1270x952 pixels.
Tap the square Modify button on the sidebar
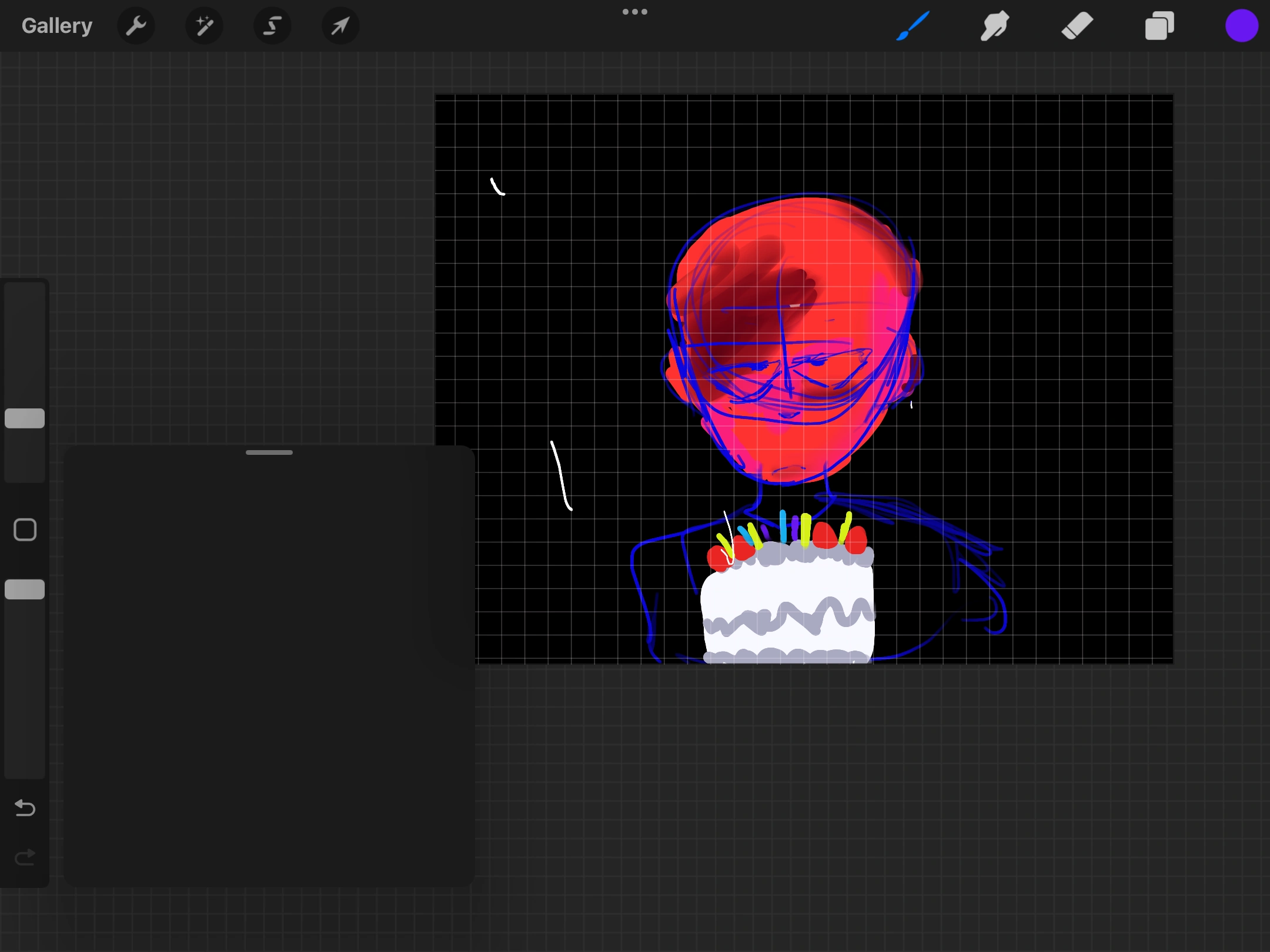point(24,529)
